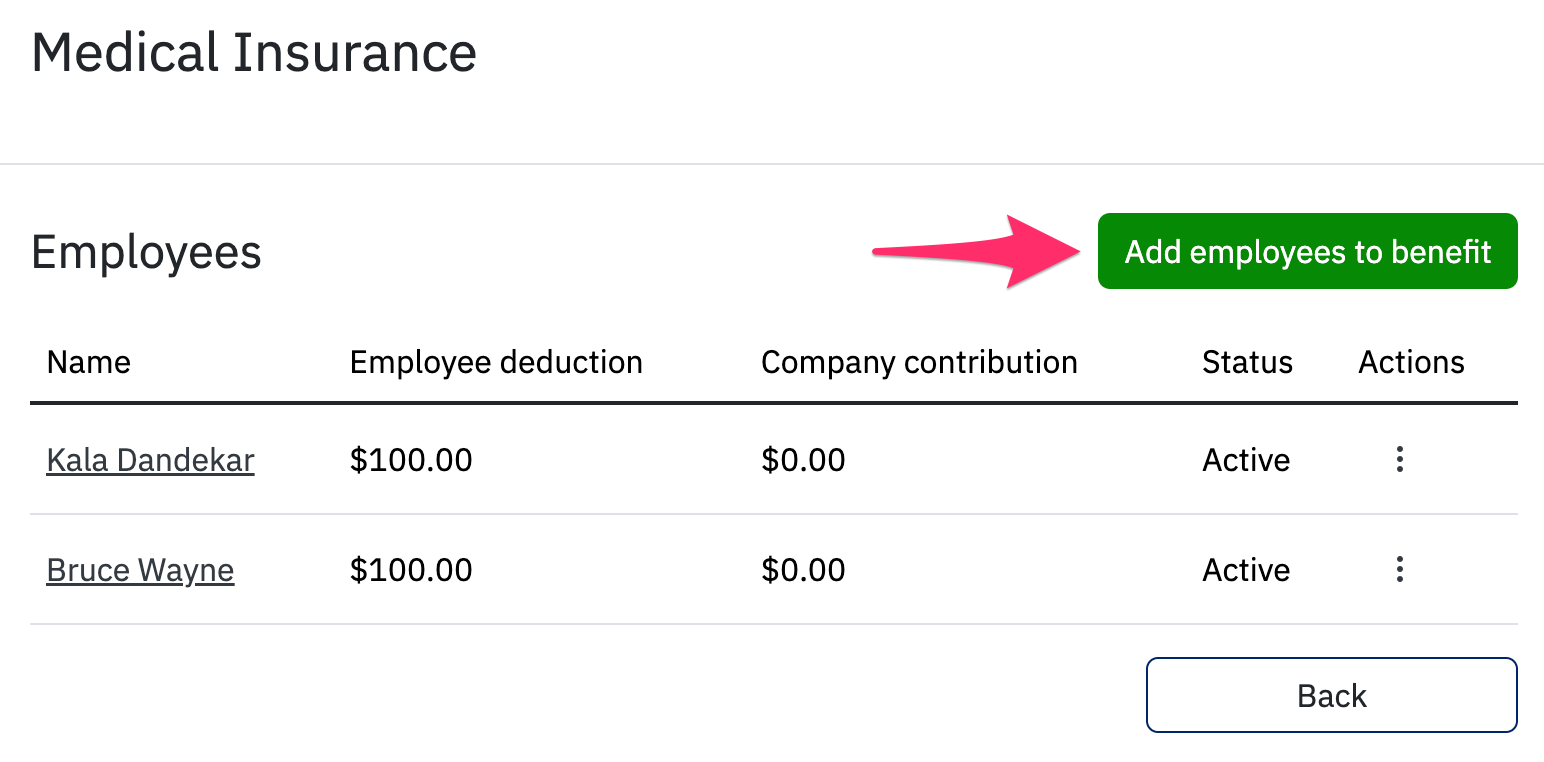Click the Status column header
The image size is (1544, 762).
coord(1246,362)
